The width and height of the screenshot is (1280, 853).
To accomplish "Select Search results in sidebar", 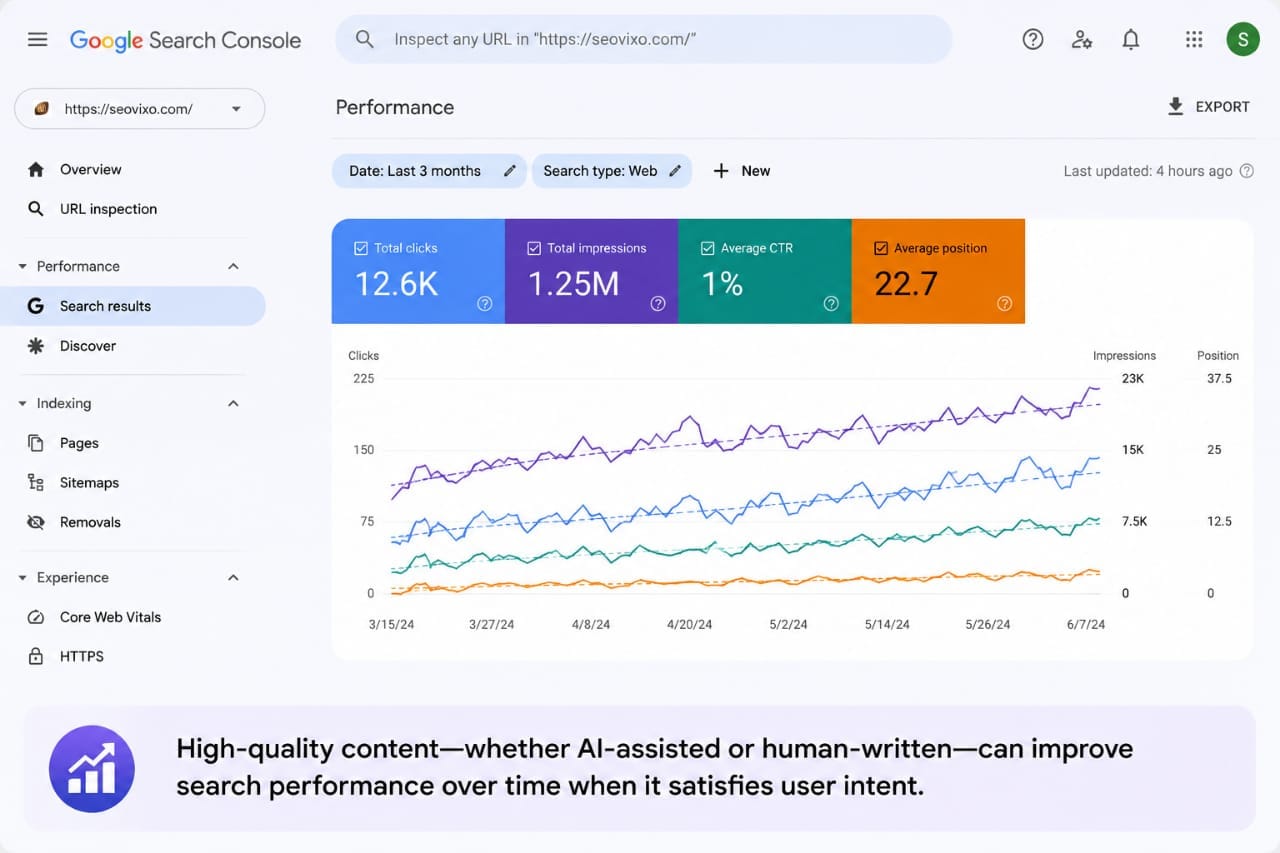I will click(133, 306).
